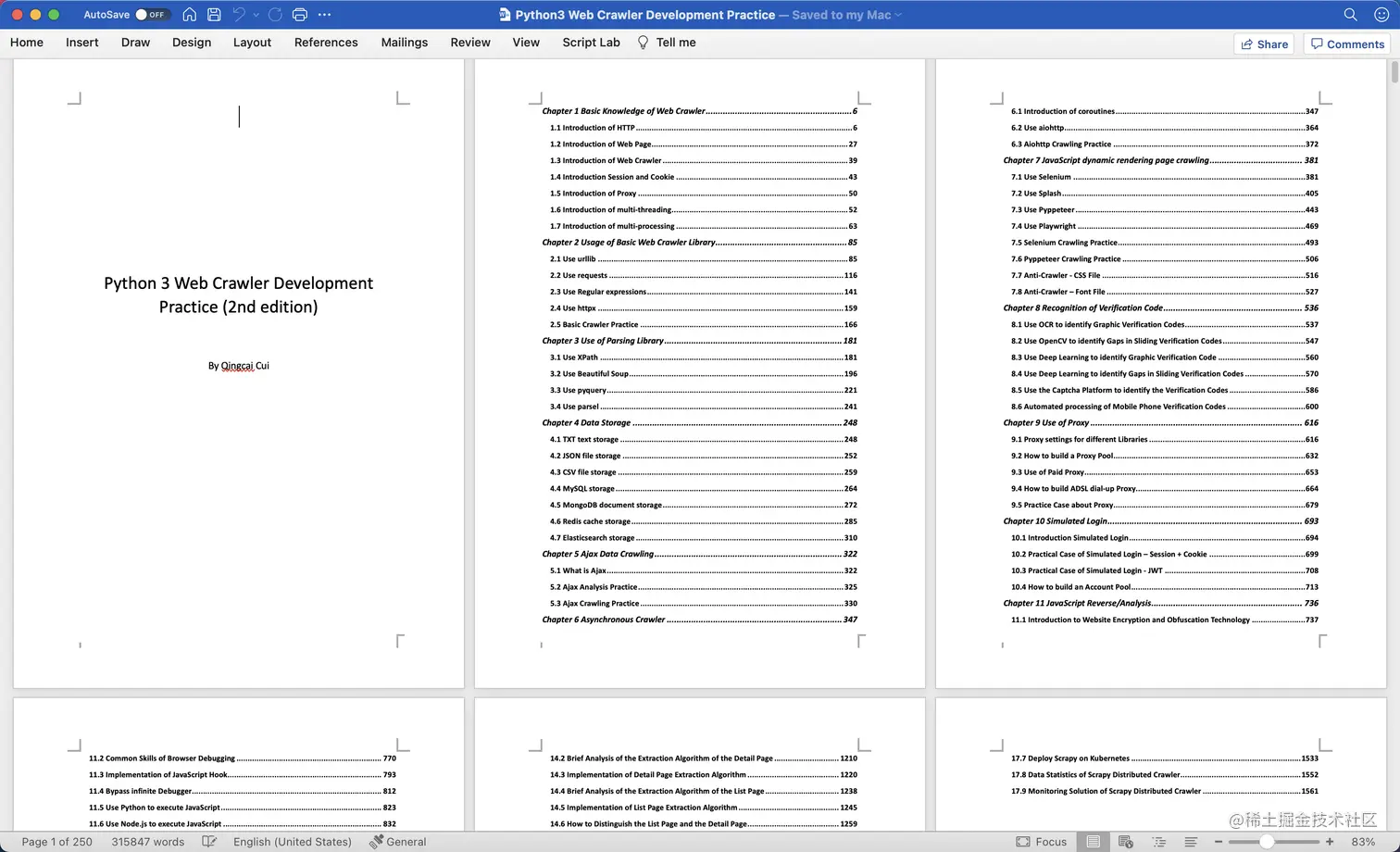Open the View ribbon tab
This screenshot has width=1400, height=852.
[526, 43]
